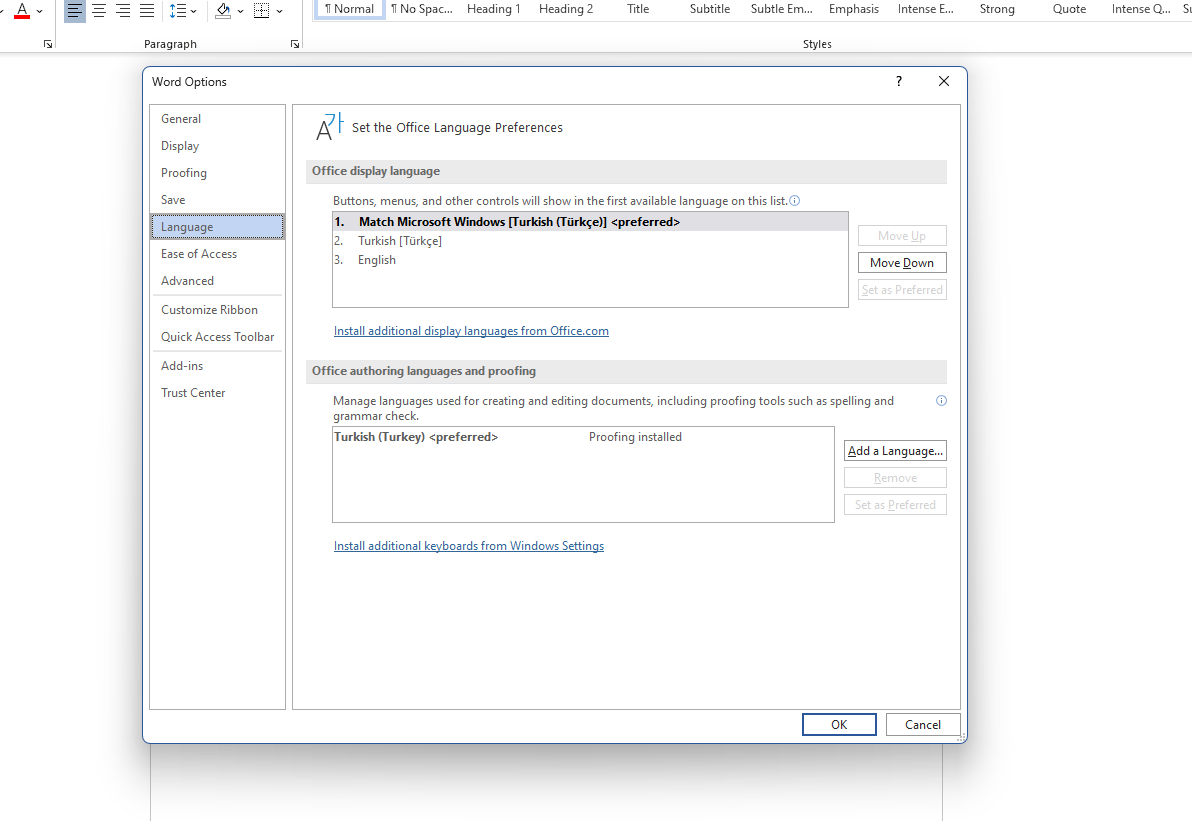Screen dimensions: 1192x821
Task: Open the General options category
Action: (x=217, y=119)
